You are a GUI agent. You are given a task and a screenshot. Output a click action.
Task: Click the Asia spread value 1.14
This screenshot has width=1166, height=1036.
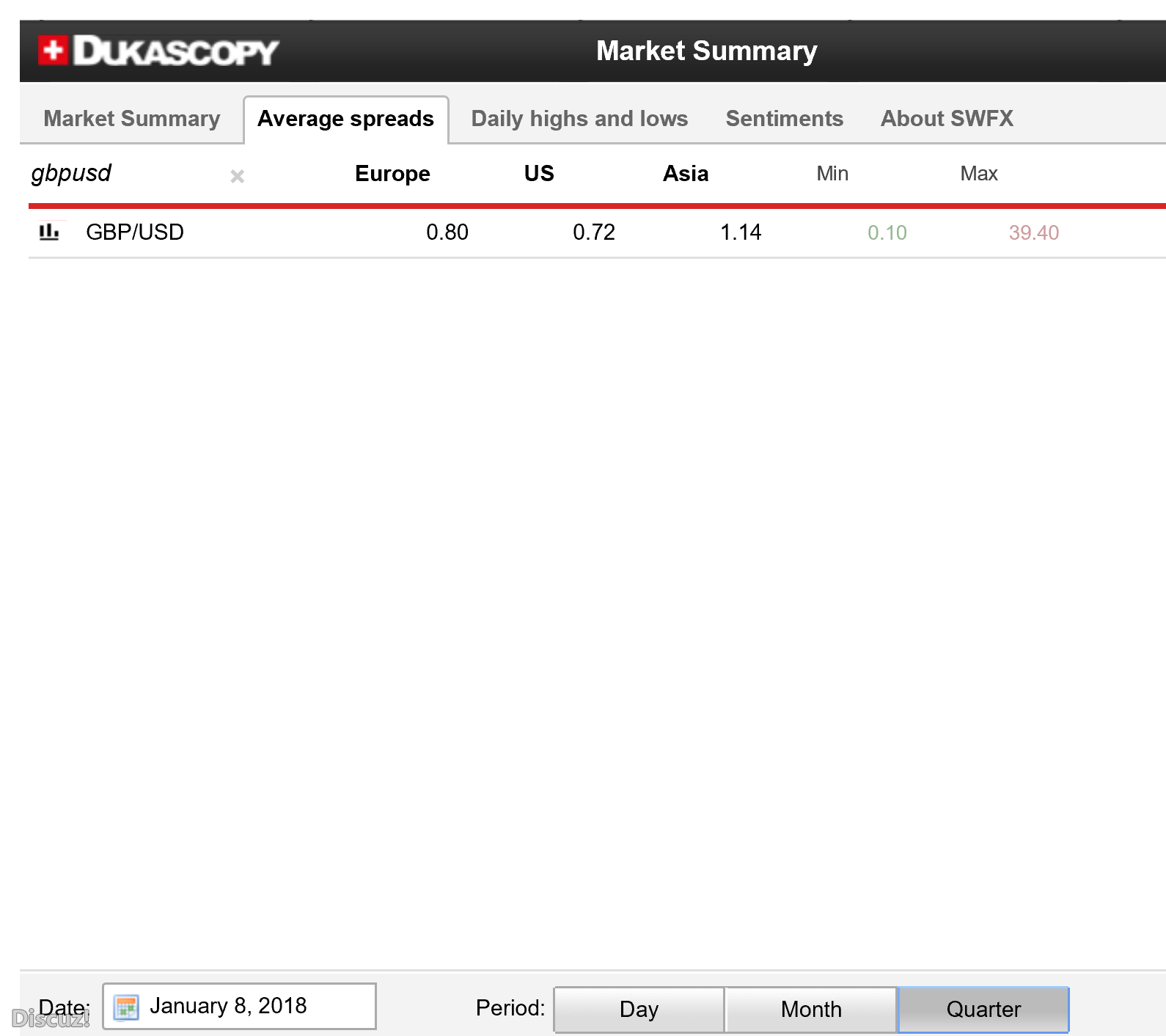(741, 232)
